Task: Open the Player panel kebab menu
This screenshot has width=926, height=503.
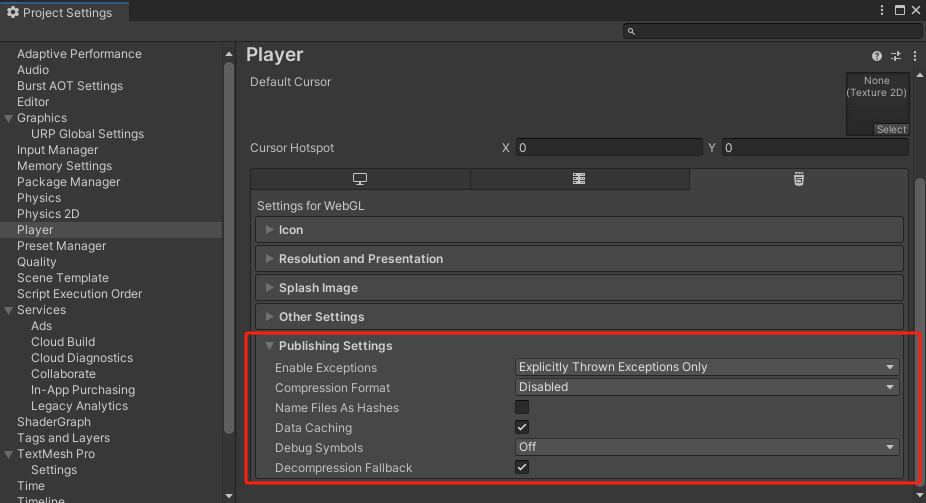Action: click(x=915, y=56)
